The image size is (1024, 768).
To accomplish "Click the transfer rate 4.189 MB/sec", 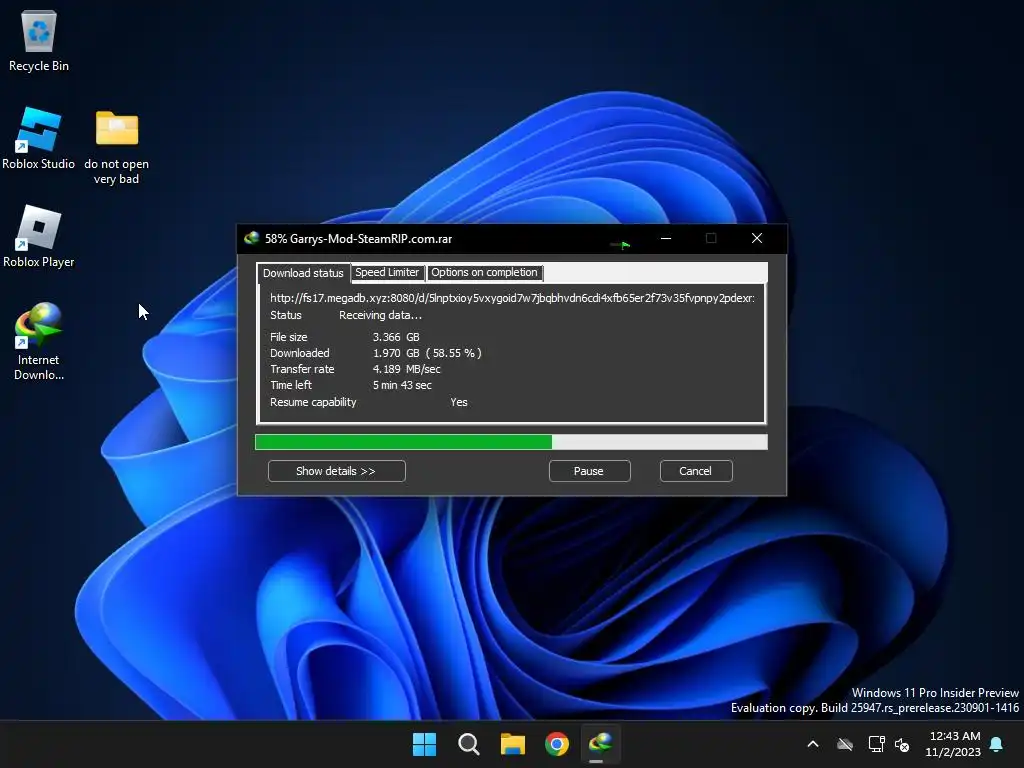I will tap(406, 369).
